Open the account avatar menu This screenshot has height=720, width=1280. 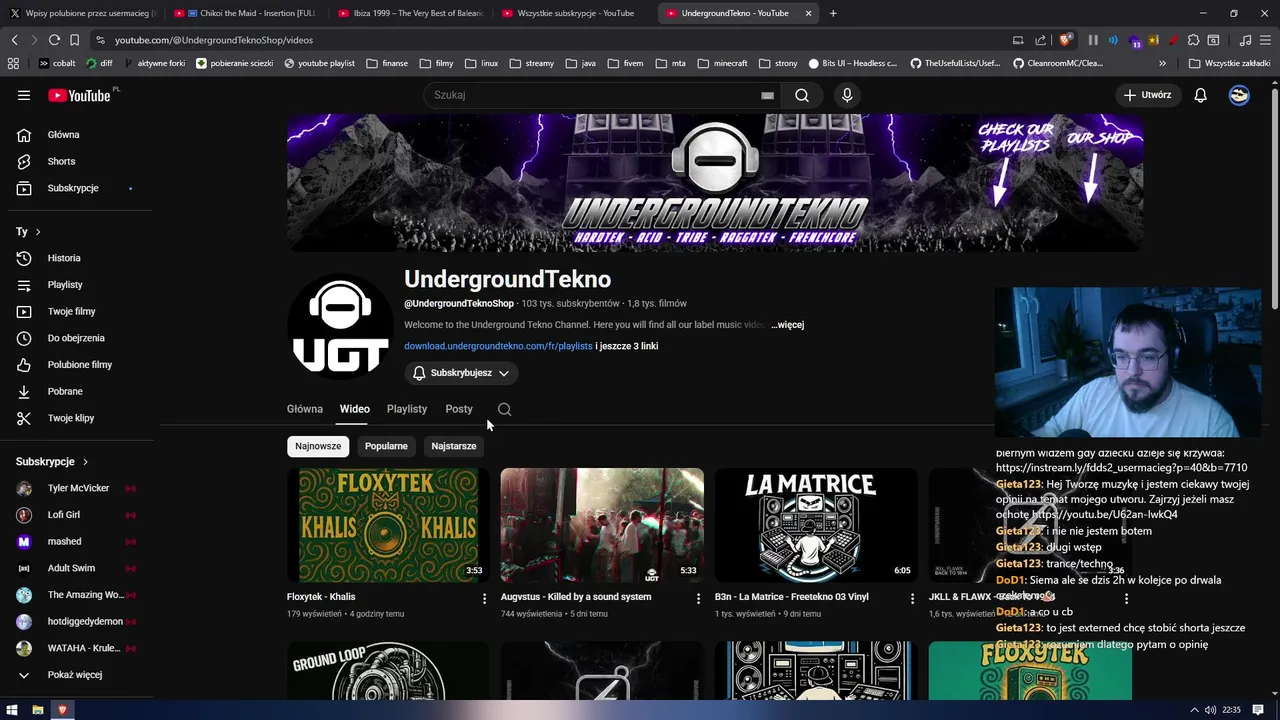1239,95
